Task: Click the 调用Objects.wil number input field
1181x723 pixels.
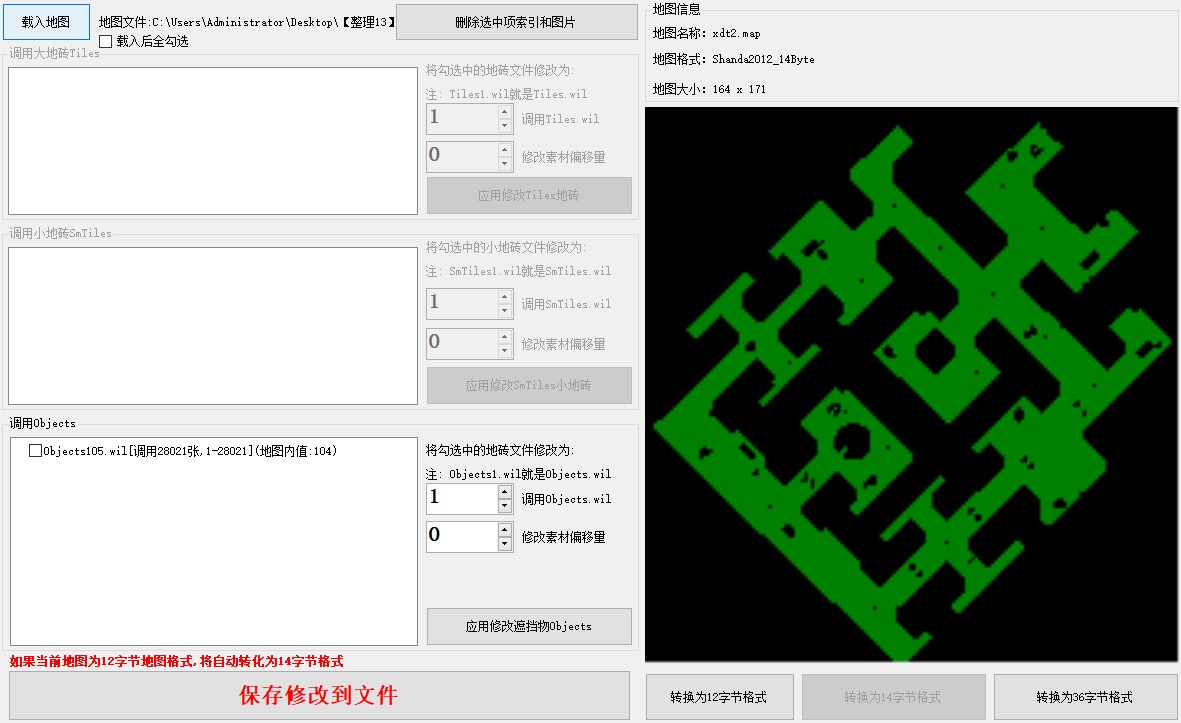Action: coord(461,498)
